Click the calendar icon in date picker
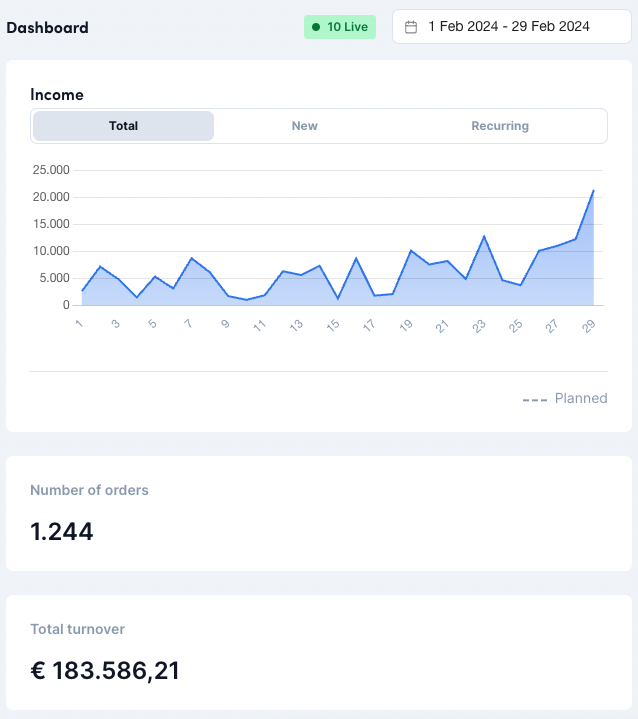This screenshot has width=638, height=719. tap(411, 27)
